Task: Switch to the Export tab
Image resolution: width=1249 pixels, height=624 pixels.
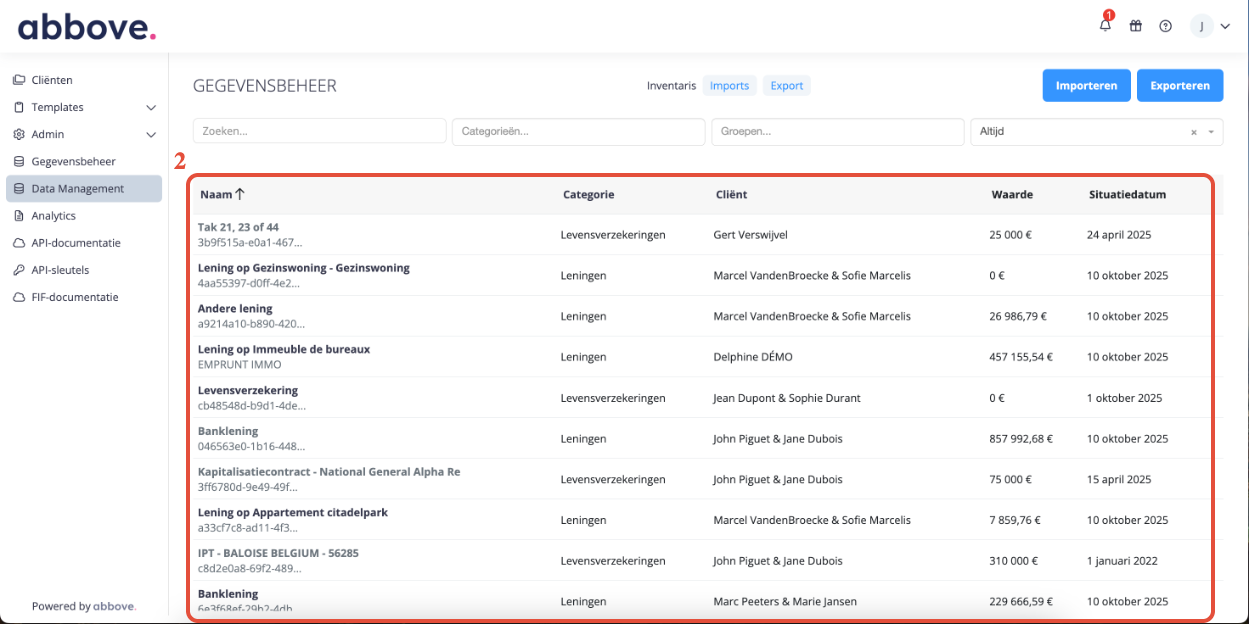Action: (786, 86)
